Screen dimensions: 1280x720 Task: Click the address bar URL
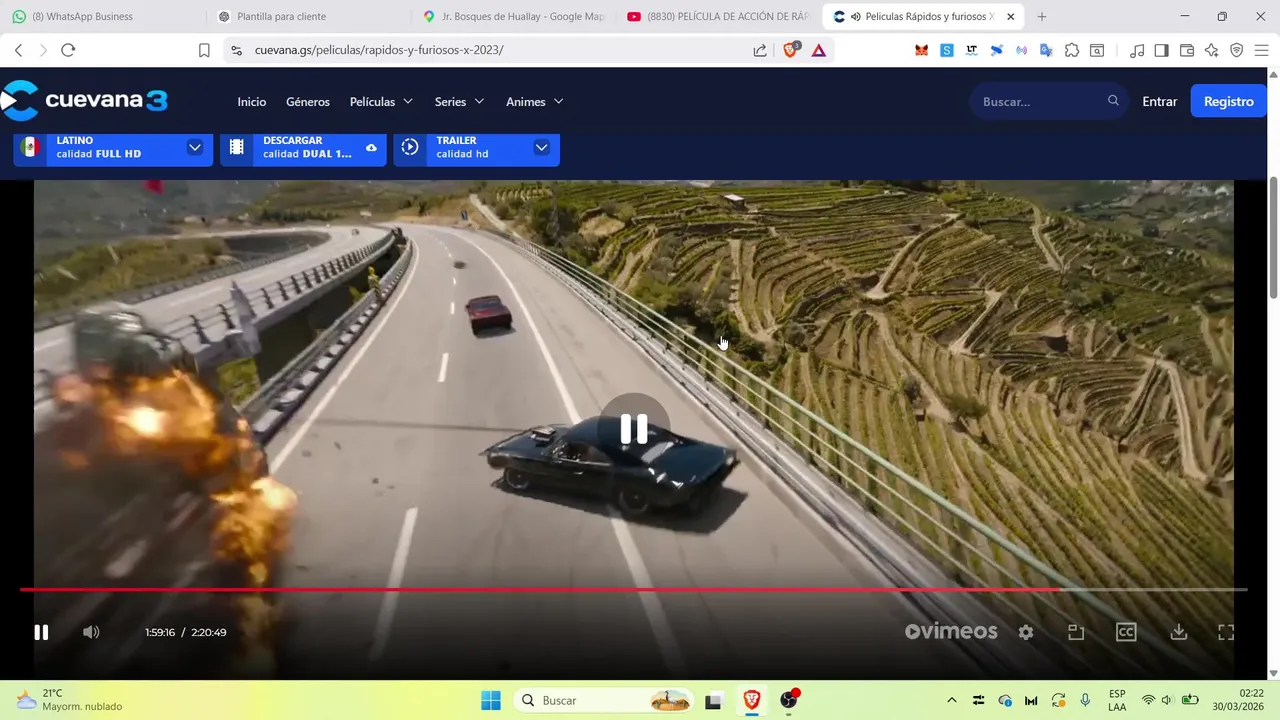[379, 50]
